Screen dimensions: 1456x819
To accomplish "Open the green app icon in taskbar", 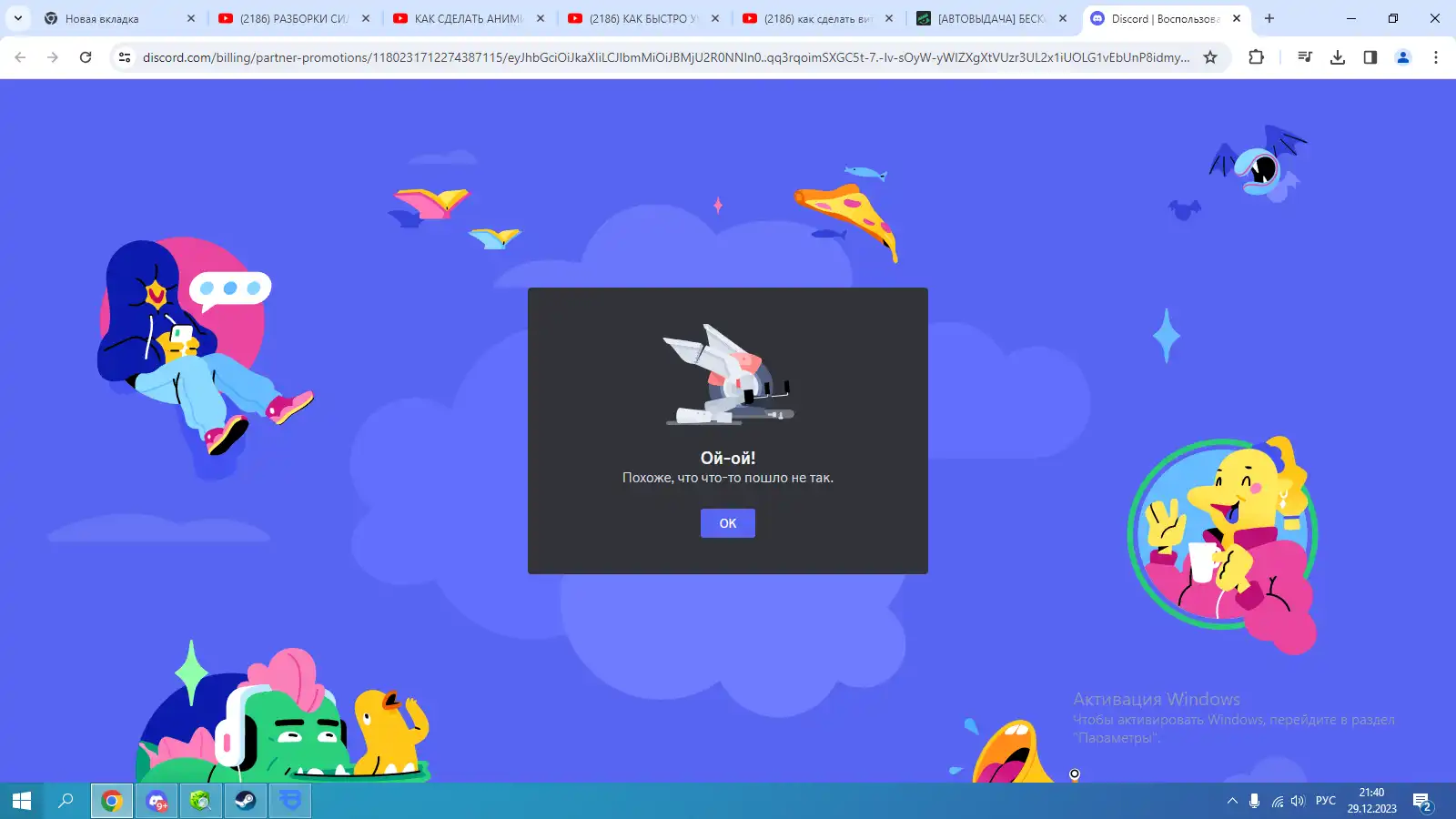I will (201, 801).
